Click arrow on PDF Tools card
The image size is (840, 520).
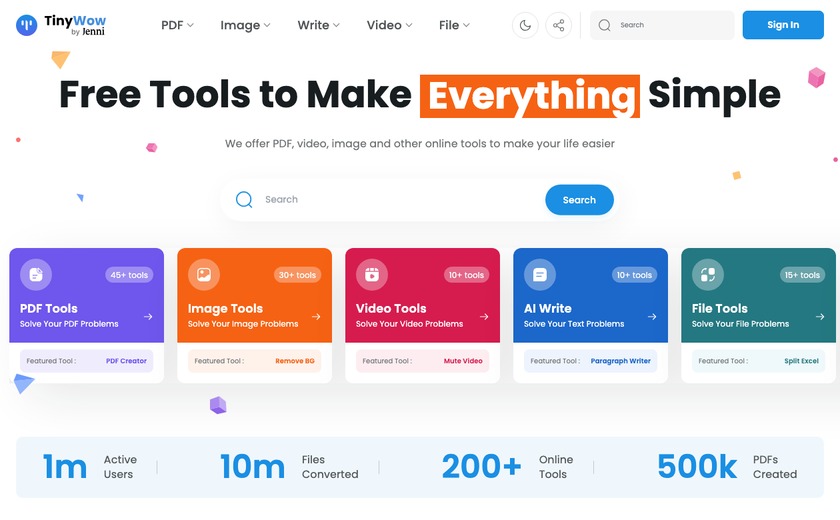tap(148, 316)
